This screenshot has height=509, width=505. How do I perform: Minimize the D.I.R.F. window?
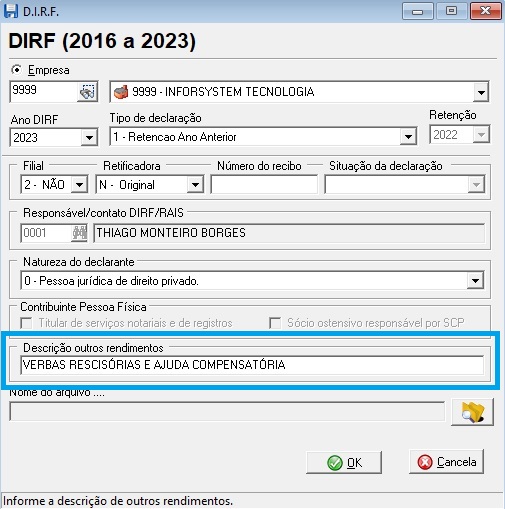417,11
